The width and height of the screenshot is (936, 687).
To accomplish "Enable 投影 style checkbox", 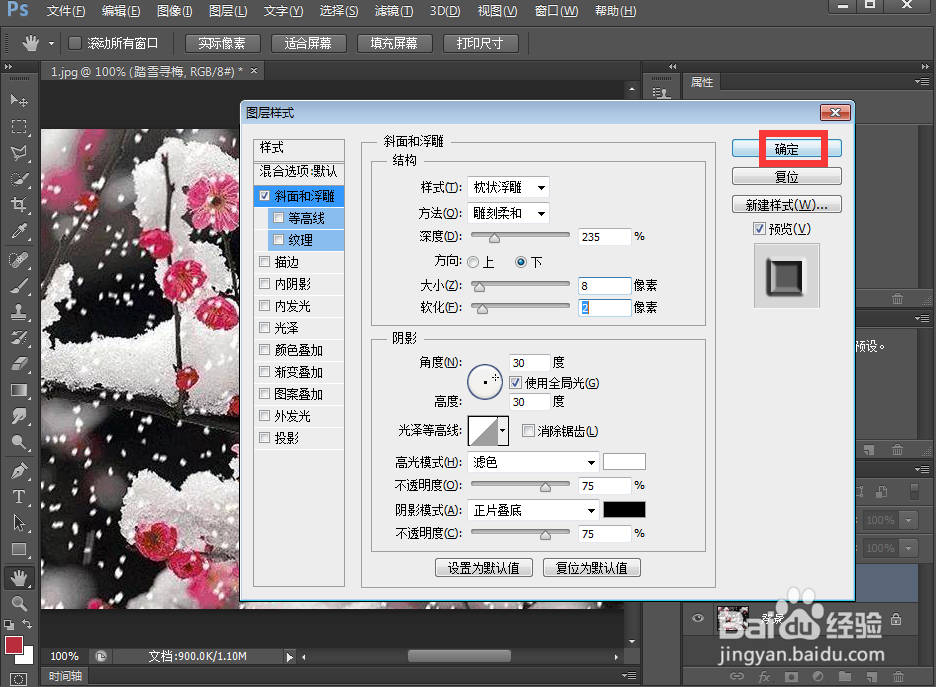I will (264, 438).
